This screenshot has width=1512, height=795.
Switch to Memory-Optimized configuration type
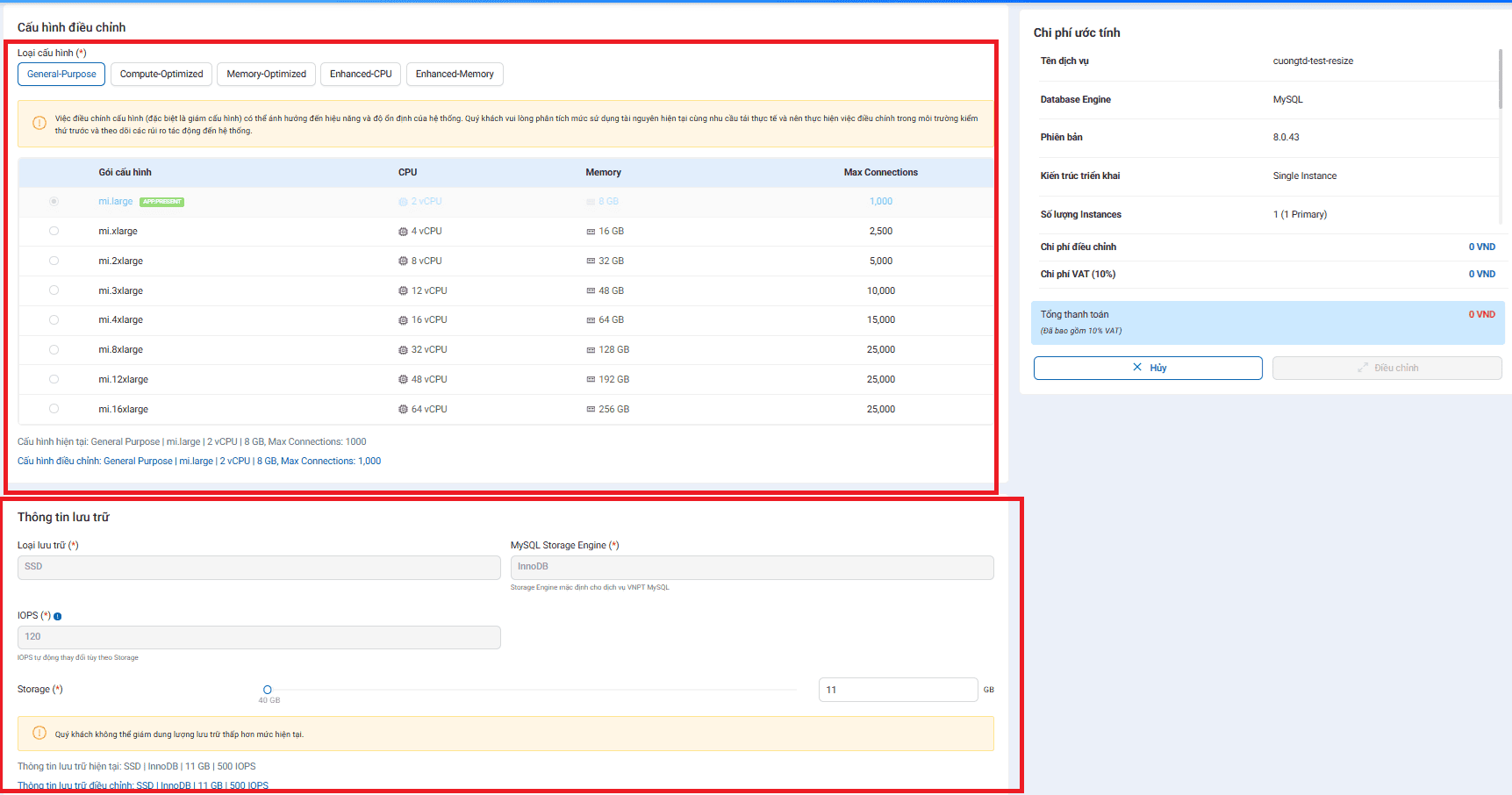point(266,75)
